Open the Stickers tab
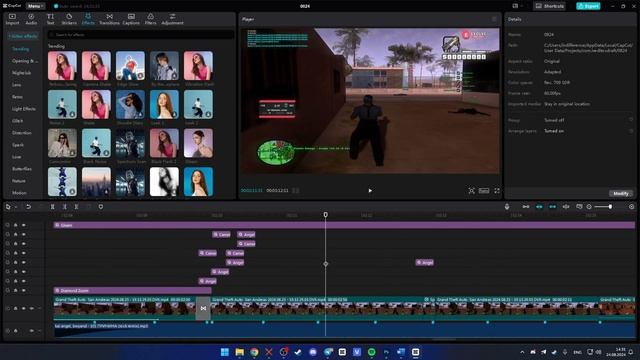Image resolution: width=640 pixels, height=360 pixels. point(69,19)
